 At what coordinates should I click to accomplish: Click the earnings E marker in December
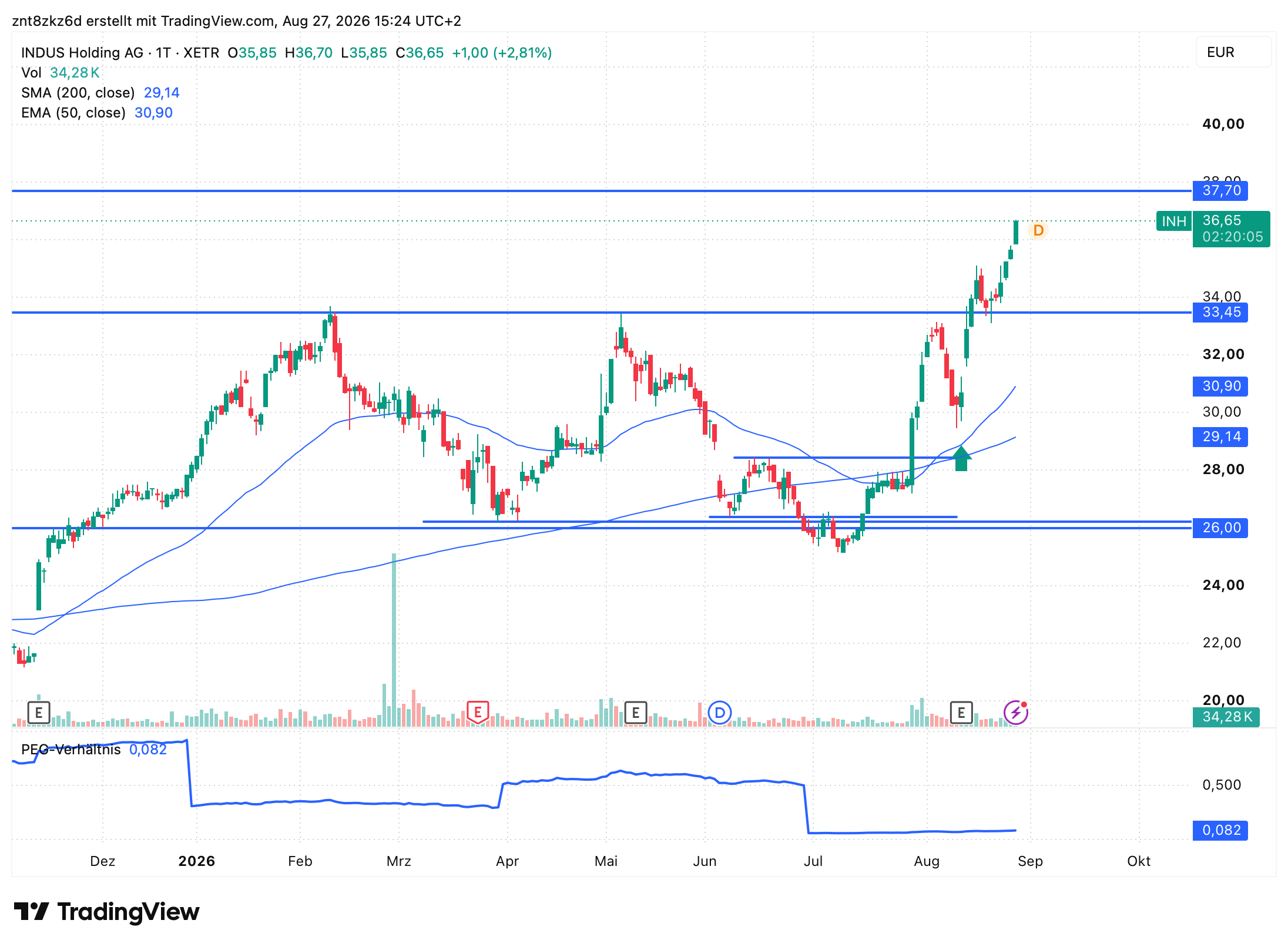(x=39, y=713)
